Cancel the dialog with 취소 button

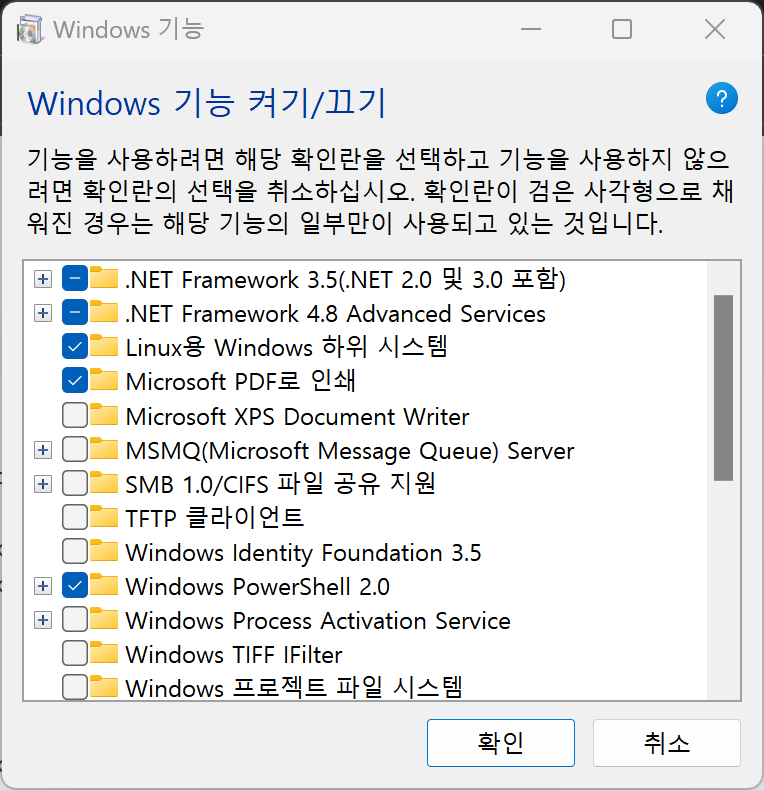pyautogui.click(x=666, y=743)
